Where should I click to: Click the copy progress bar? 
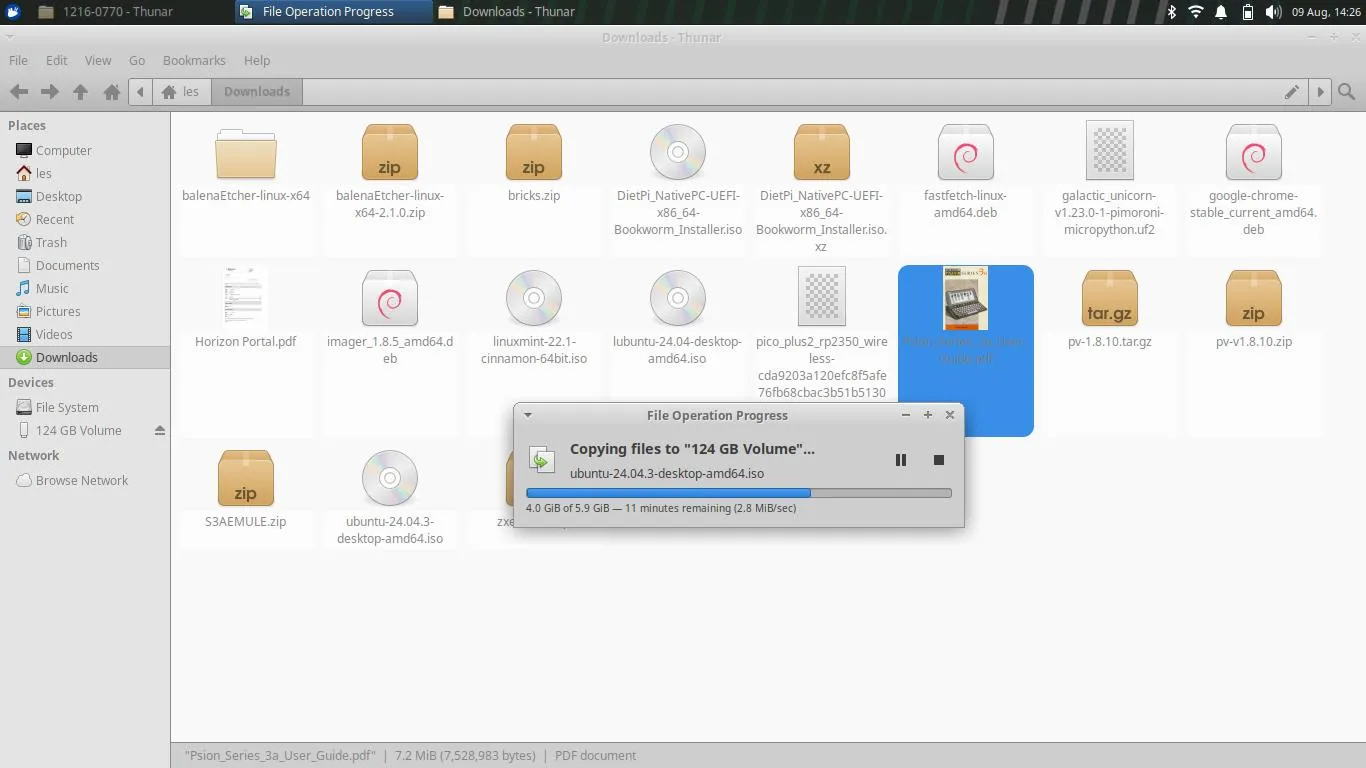pos(738,493)
